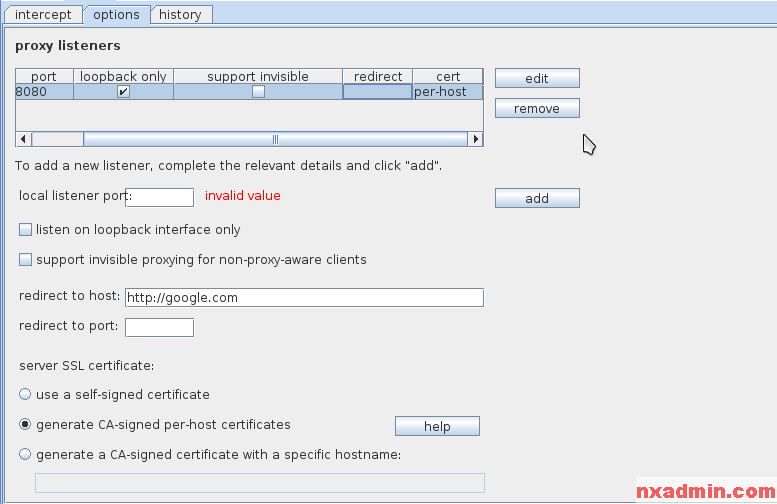Click the red invalid value message
This screenshot has width=777, height=504.
click(243, 196)
